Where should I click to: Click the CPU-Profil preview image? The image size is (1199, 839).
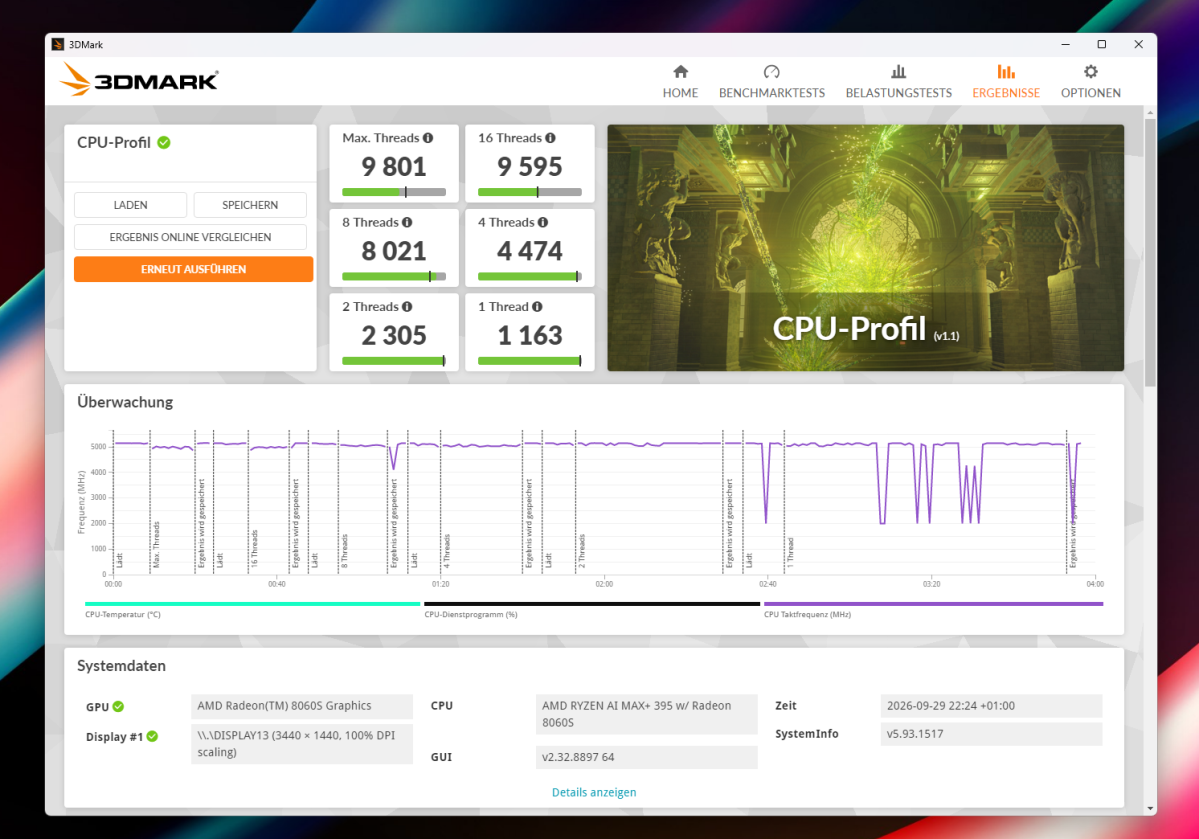pyautogui.click(x=866, y=248)
